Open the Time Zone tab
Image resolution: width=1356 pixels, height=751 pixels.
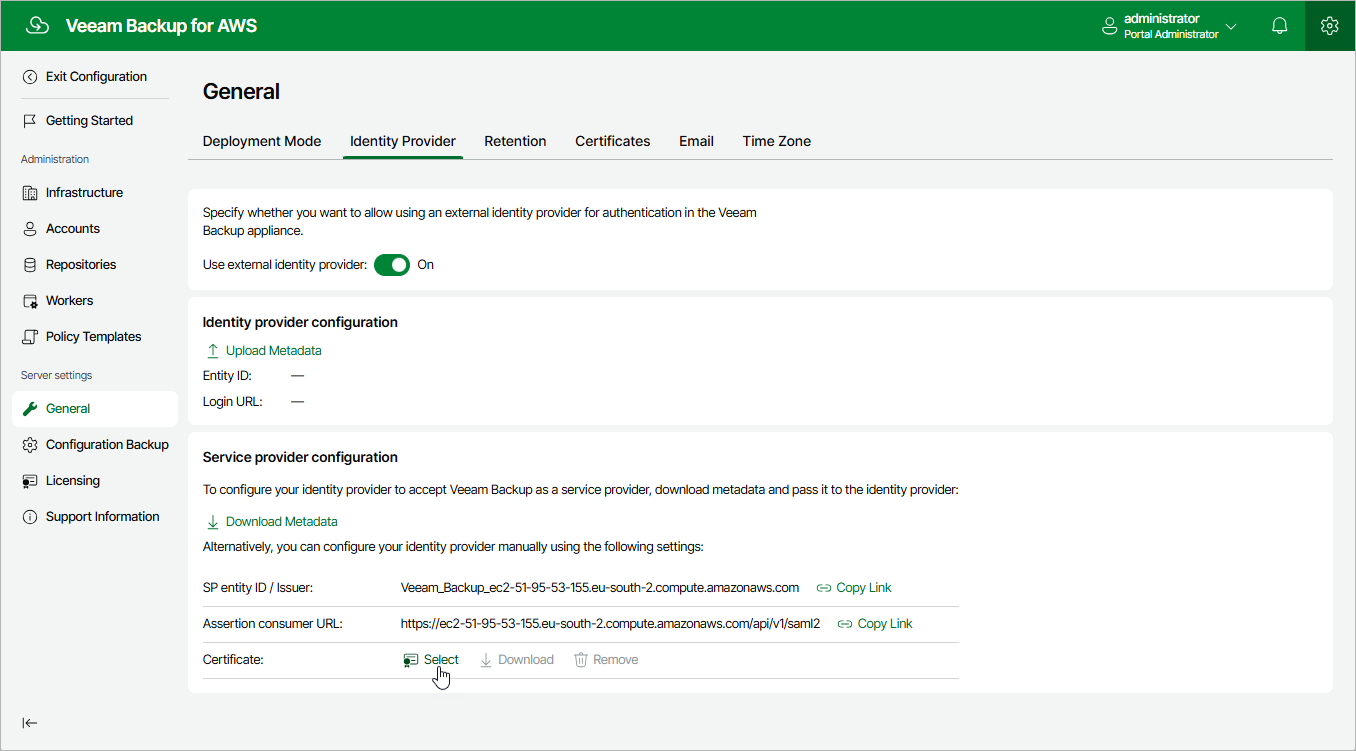coord(777,141)
